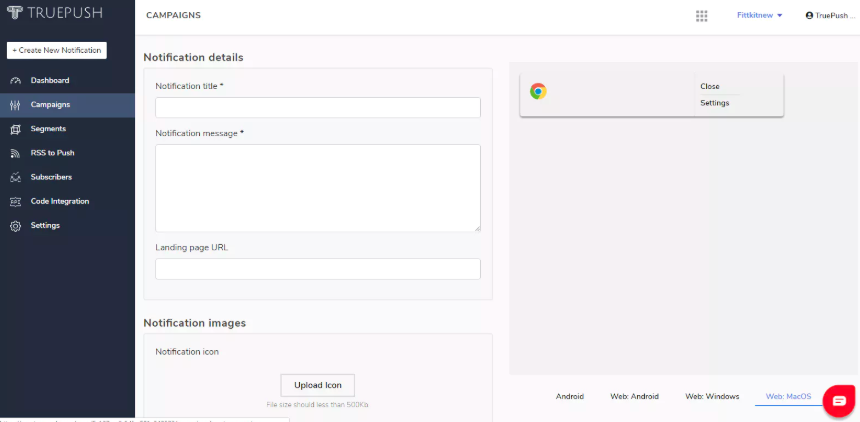Image resolution: width=860 pixels, height=422 pixels.
Task: Click the Chrome icon in notification preview
Action: pos(538,91)
